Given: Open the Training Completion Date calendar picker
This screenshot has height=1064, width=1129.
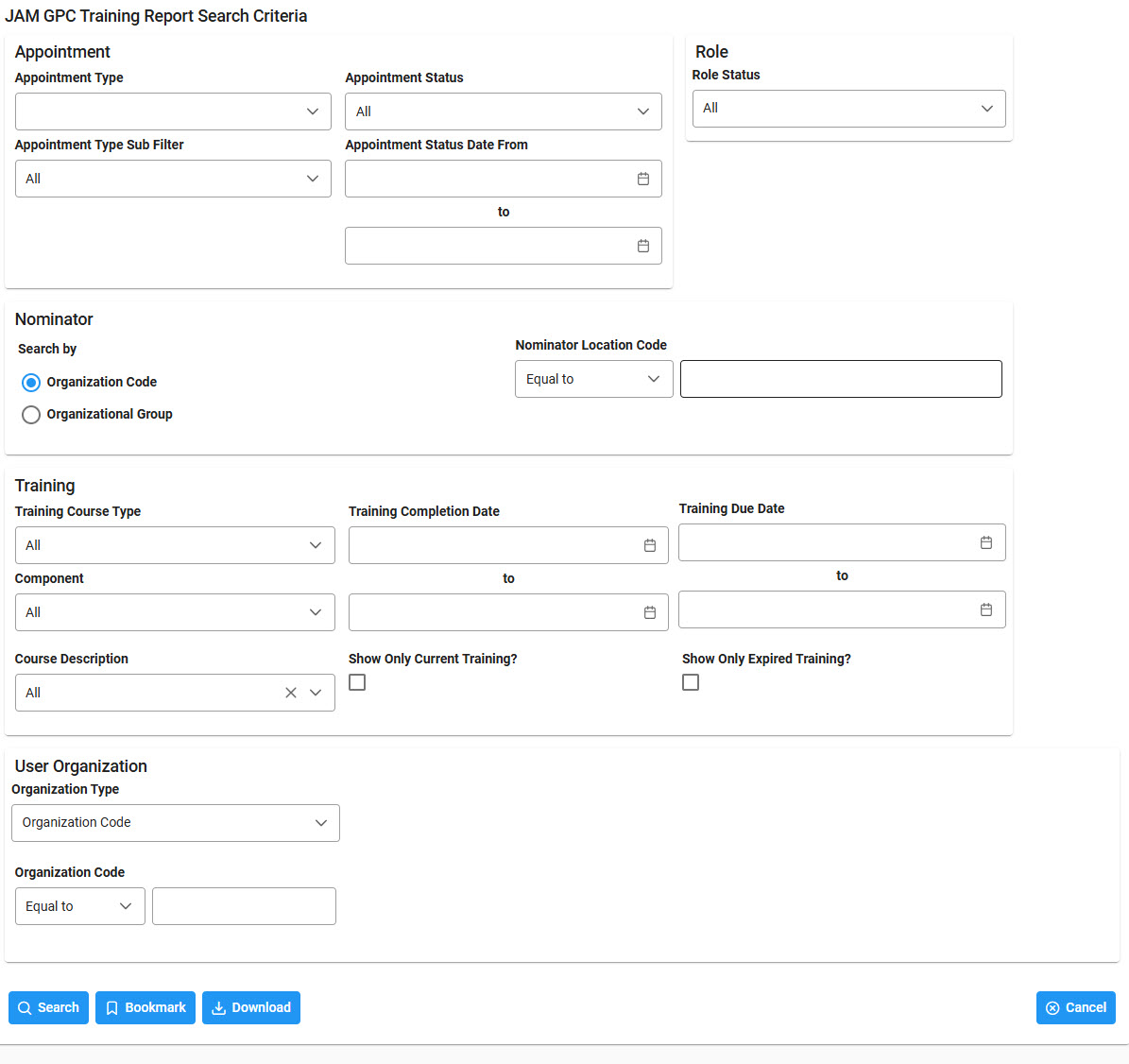Looking at the screenshot, I should (x=649, y=544).
